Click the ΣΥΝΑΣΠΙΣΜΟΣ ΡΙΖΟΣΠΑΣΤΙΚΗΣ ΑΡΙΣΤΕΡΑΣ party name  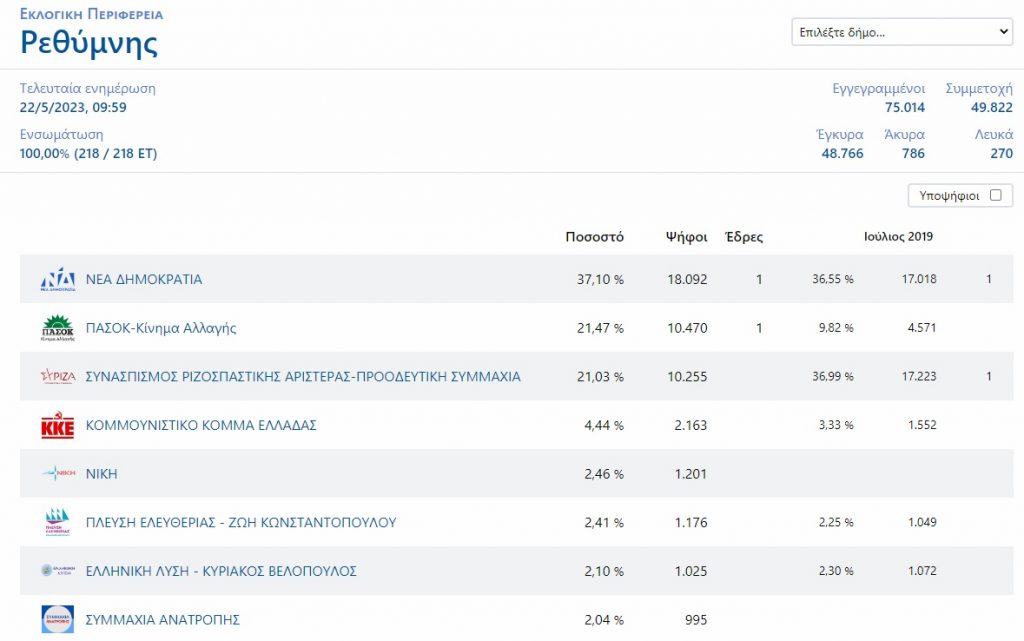pyautogui.click(x=303, y=377)
